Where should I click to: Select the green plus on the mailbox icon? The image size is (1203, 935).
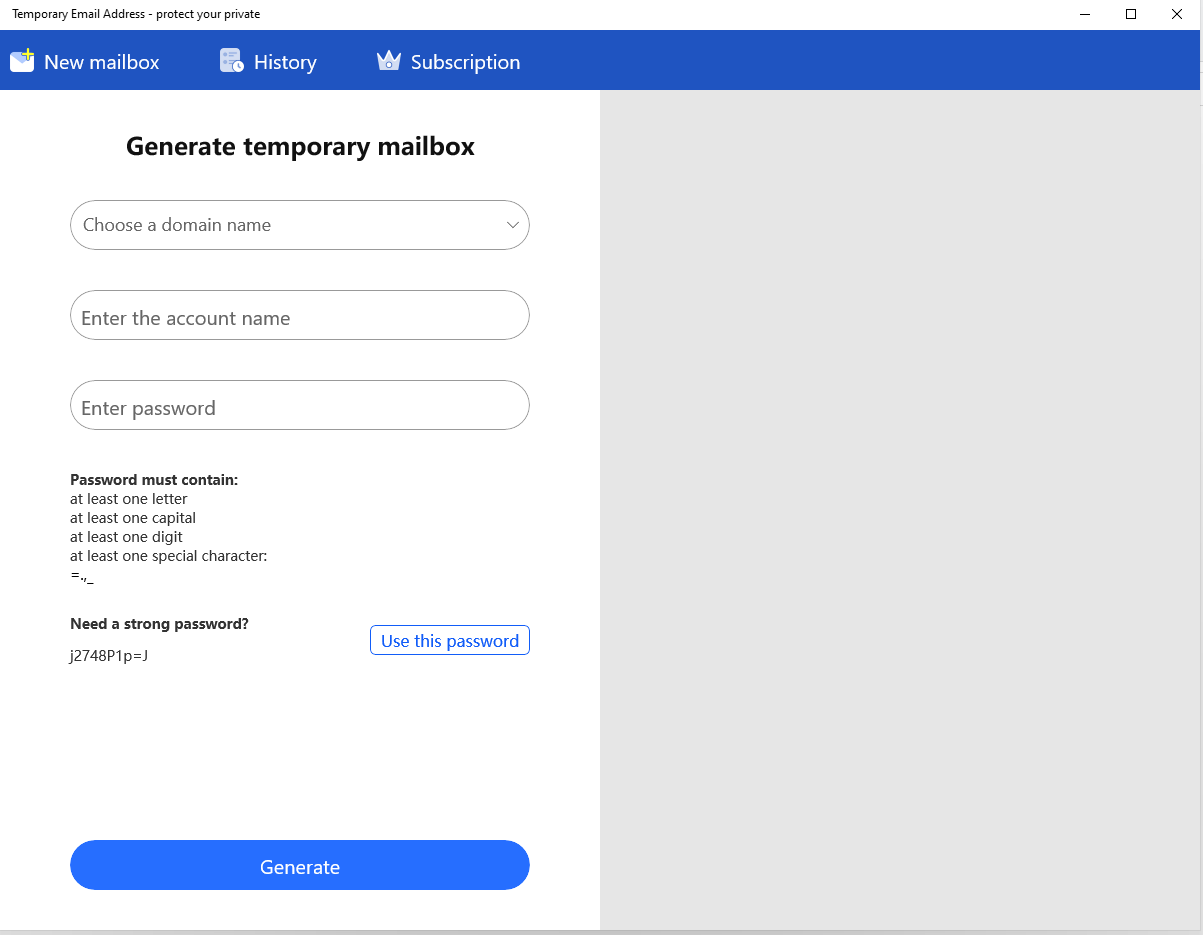(x=28, y=52)
